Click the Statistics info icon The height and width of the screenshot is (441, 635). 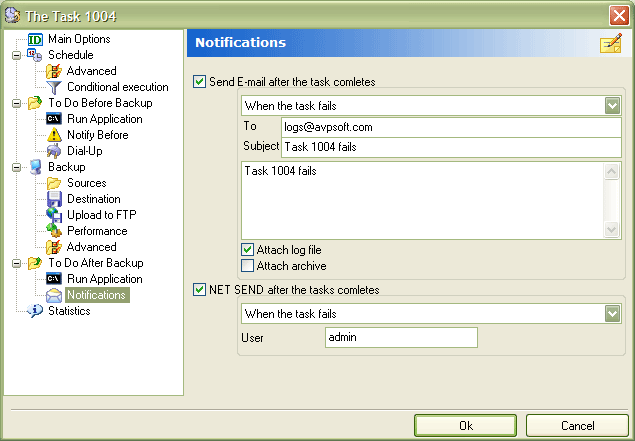[35, 311]
